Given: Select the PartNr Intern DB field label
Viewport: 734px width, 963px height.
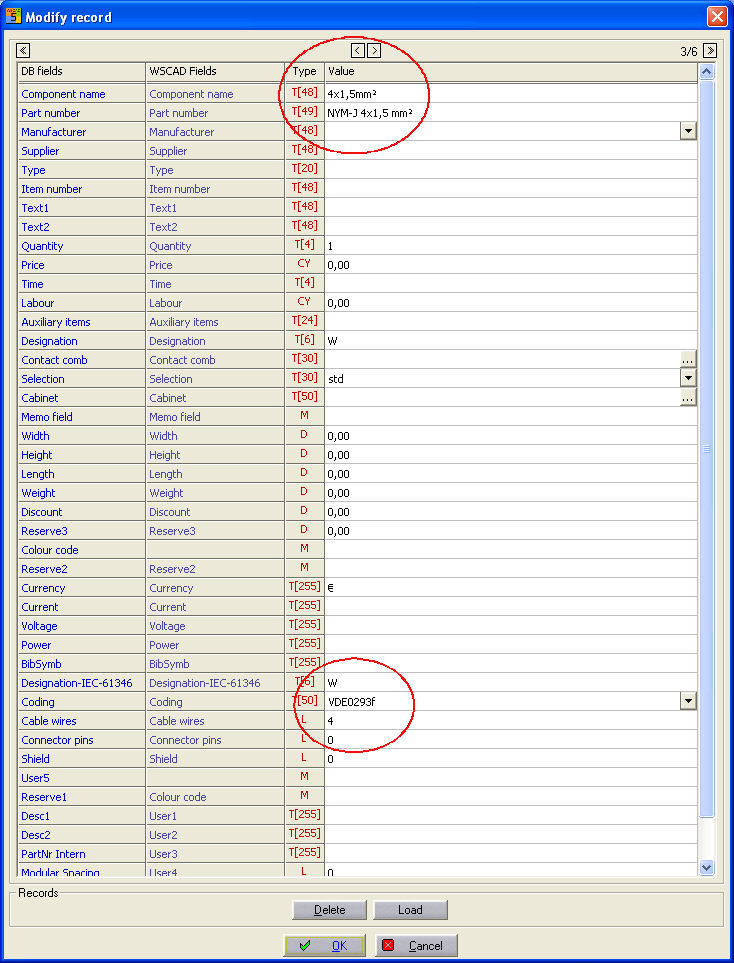Looking at the screenshot, I should coord(53,854).
